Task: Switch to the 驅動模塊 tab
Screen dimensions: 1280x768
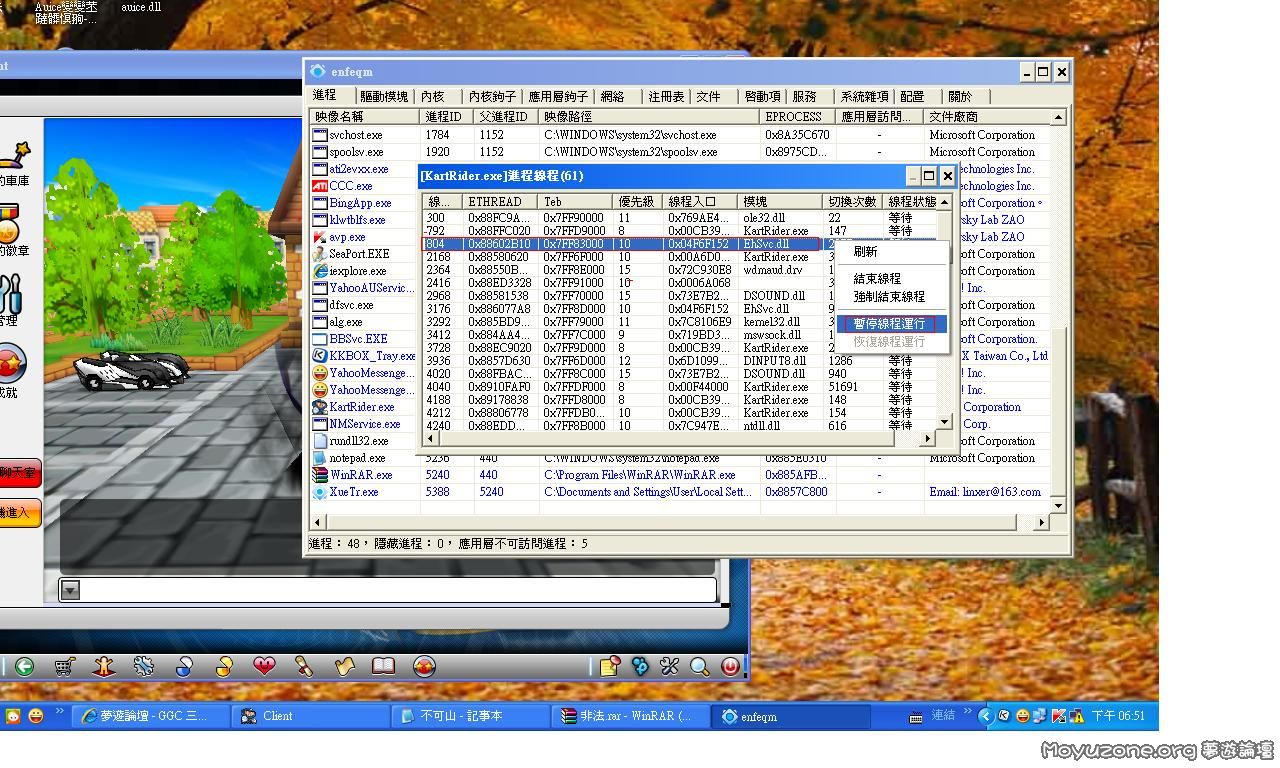Action: tap(384, 97)
